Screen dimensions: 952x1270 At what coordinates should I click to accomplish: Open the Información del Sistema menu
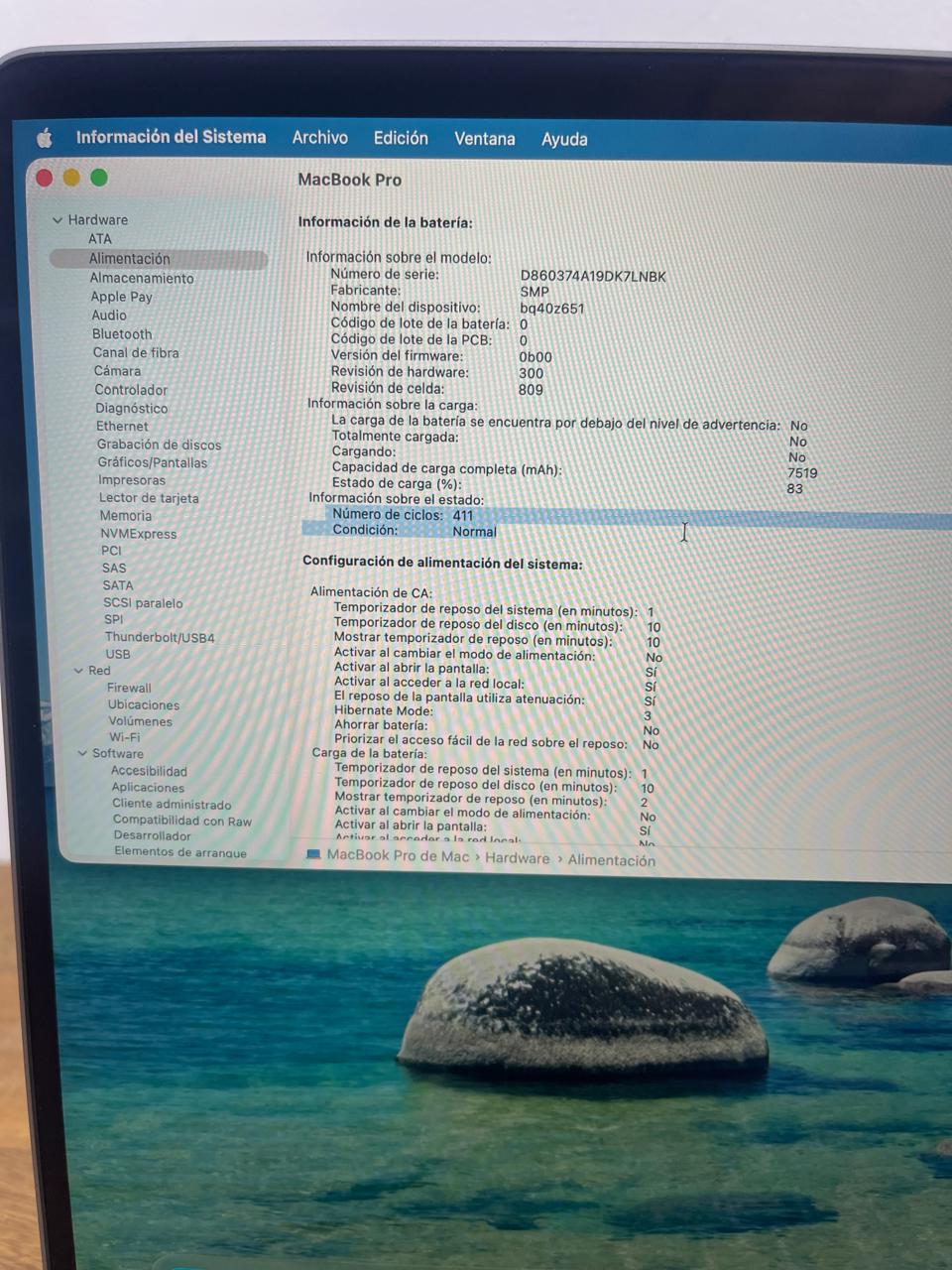[x=171, y=137]
